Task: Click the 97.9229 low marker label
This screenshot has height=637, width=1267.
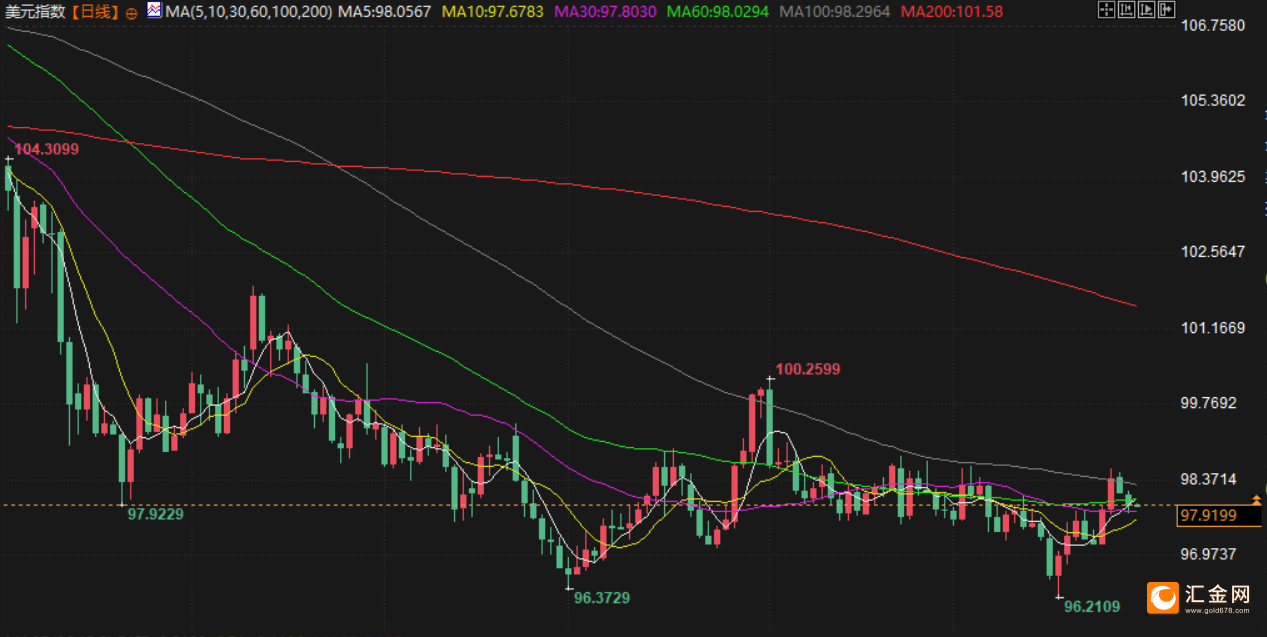Action: [x=155, y=513]
